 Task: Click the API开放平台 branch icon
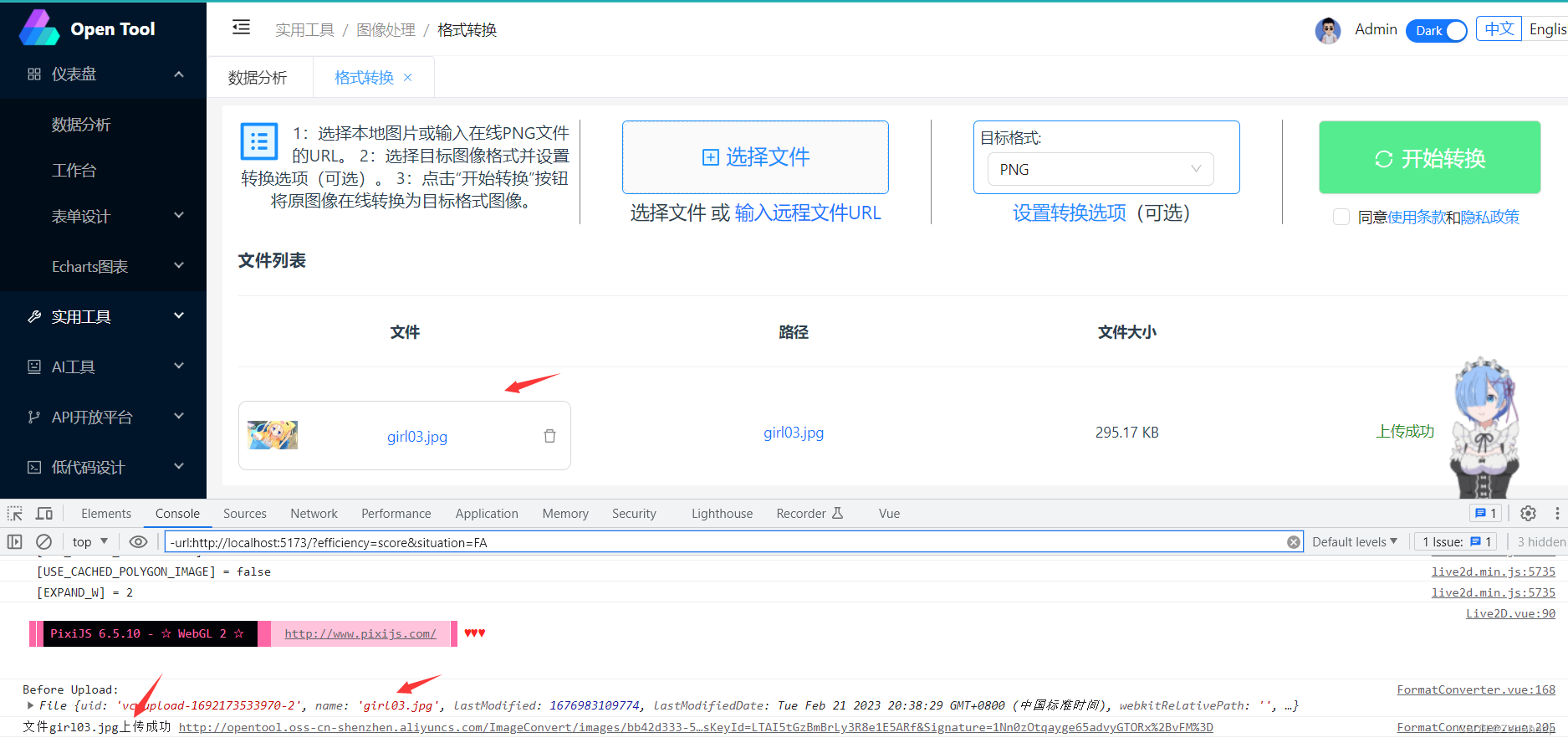[34, 417]
